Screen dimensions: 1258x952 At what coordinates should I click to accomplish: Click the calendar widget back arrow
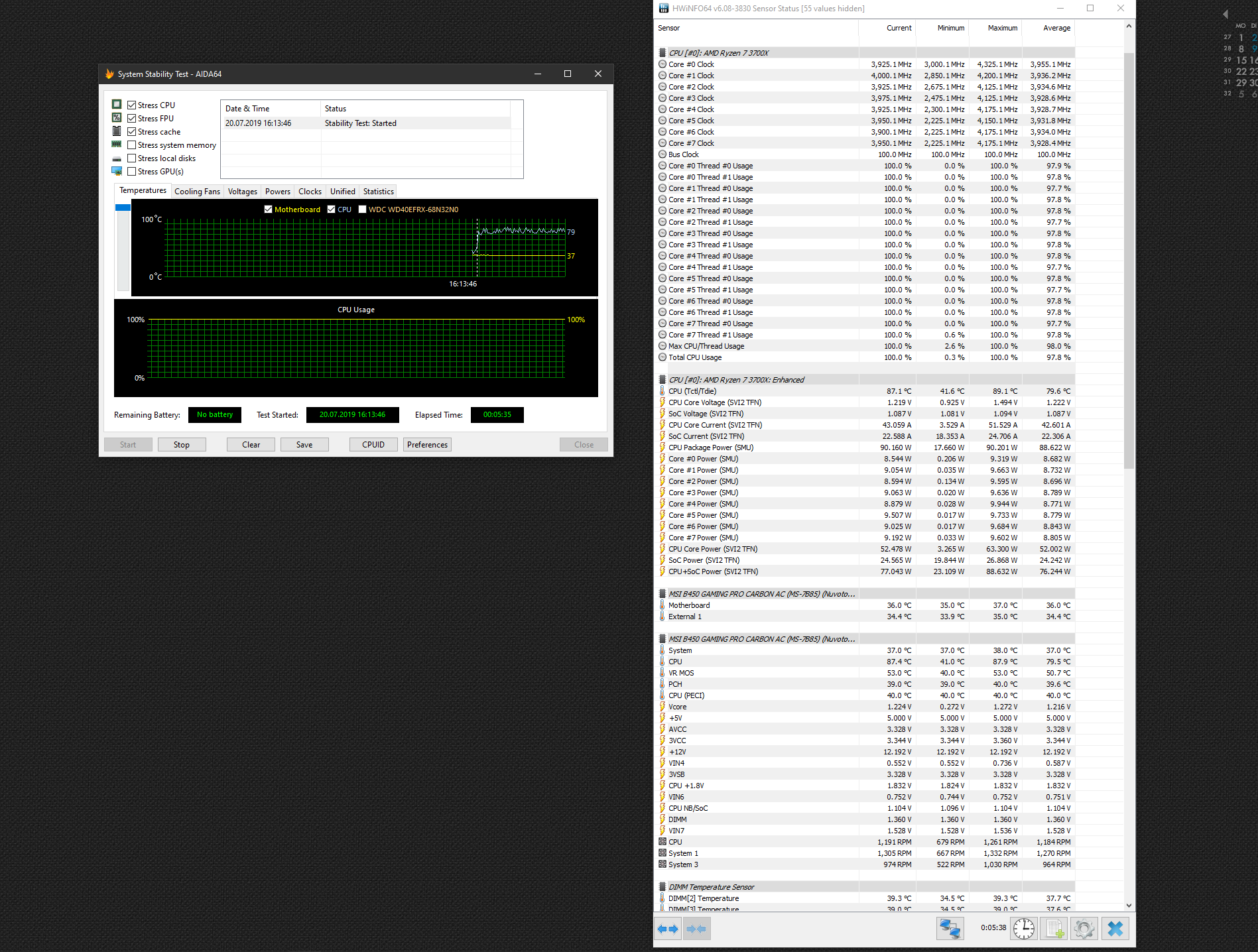tap(1226, 14)
